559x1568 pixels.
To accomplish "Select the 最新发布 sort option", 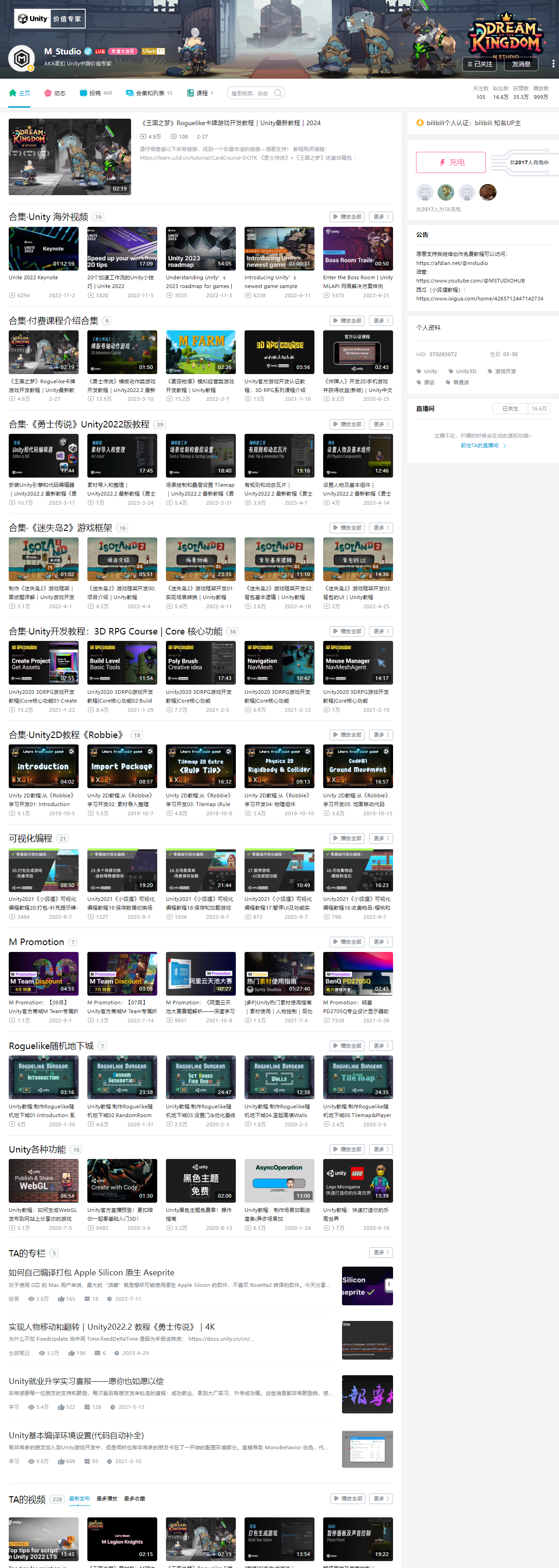I will 80,1499.
